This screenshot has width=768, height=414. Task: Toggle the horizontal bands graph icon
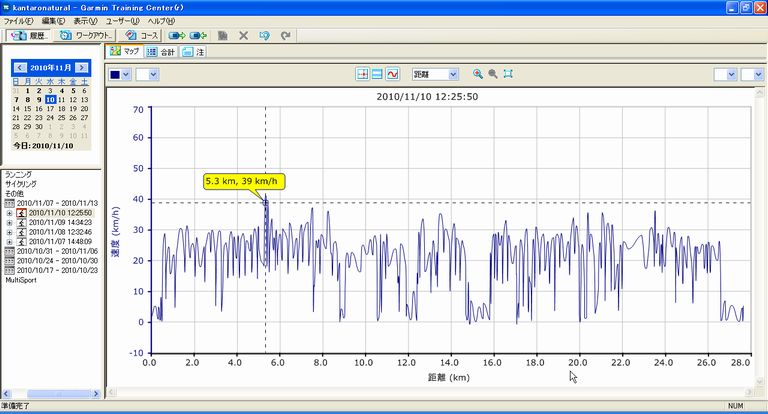377,74
